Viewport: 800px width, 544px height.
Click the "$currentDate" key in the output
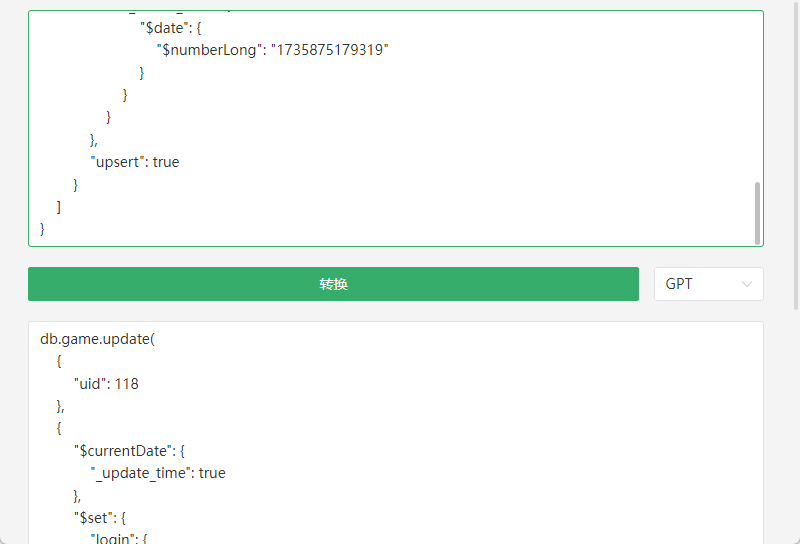point(122,451)
